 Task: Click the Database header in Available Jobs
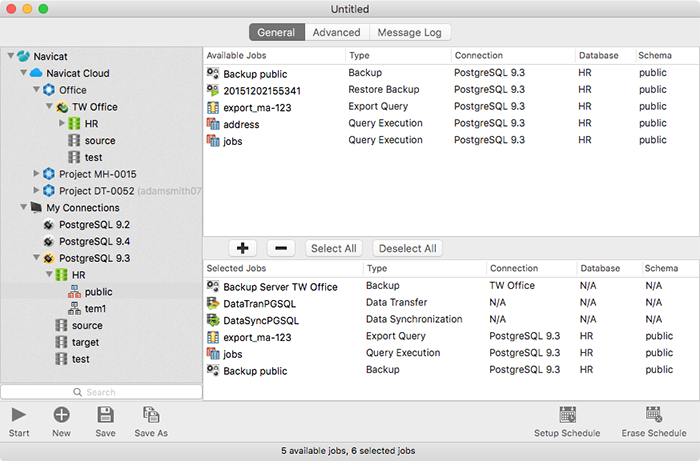605,55
